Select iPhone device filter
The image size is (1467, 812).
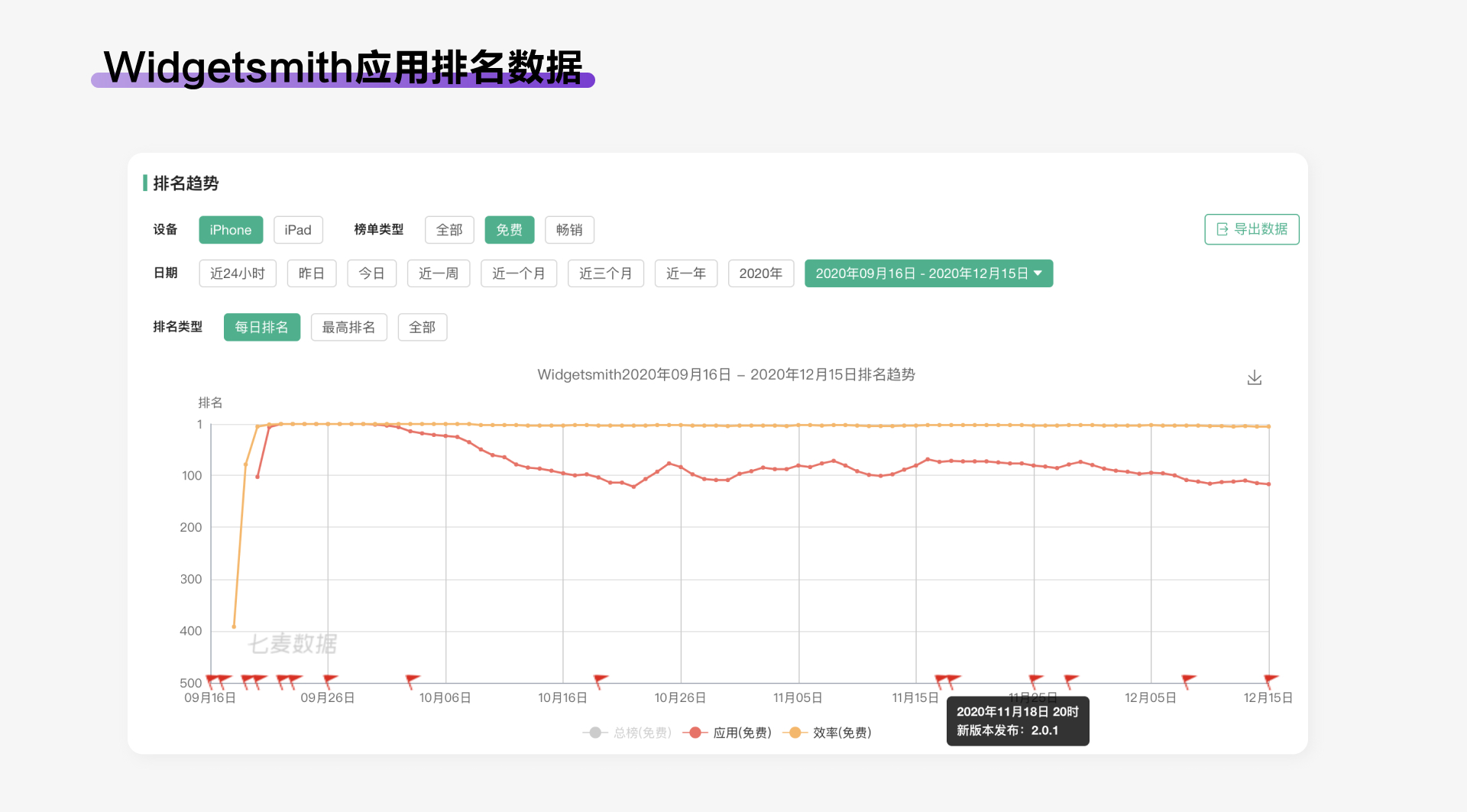pyautogui.click(x=231, y=230)
